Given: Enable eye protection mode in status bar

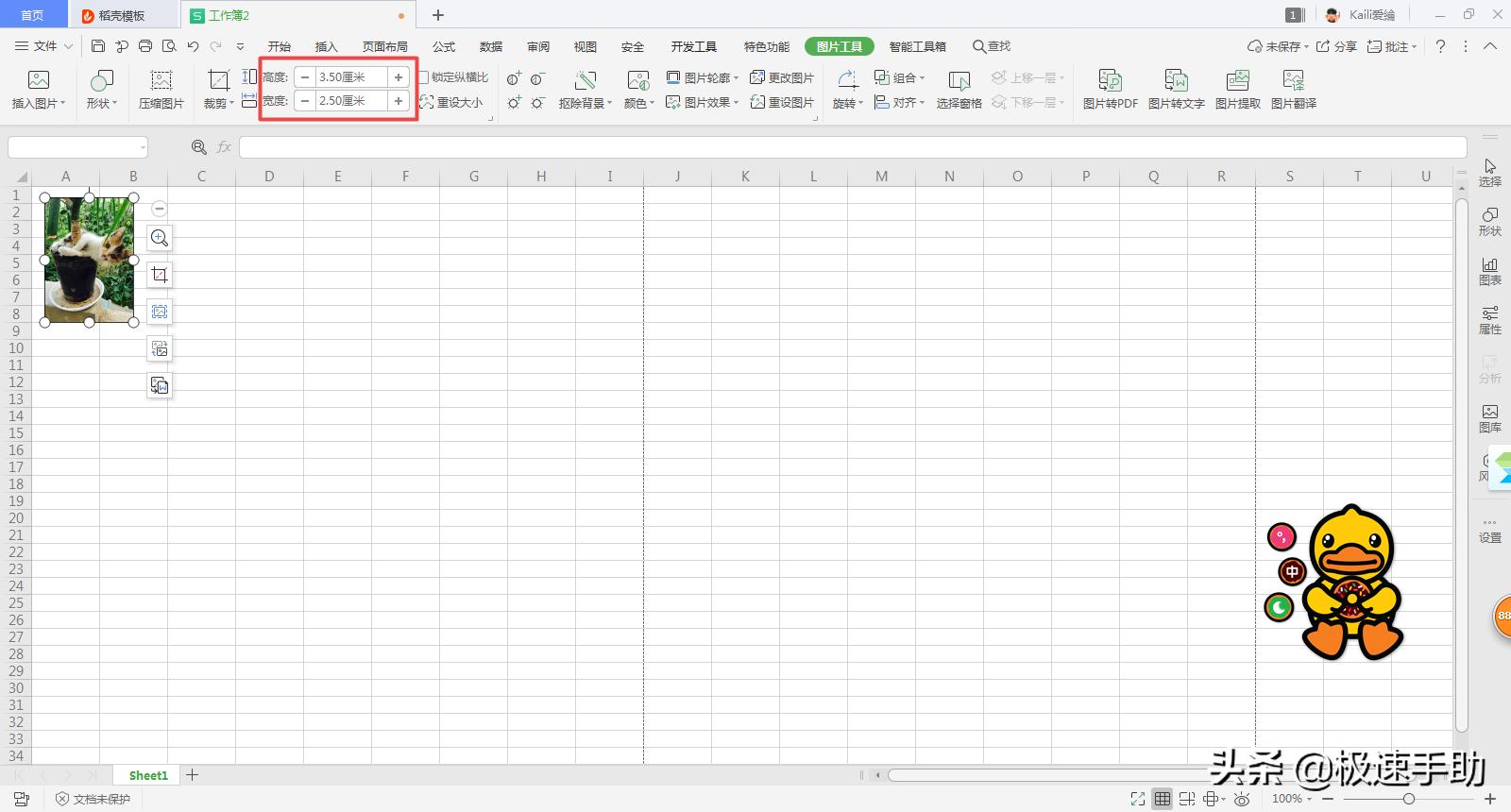Looking at the screenshot, I should 1243,799.
